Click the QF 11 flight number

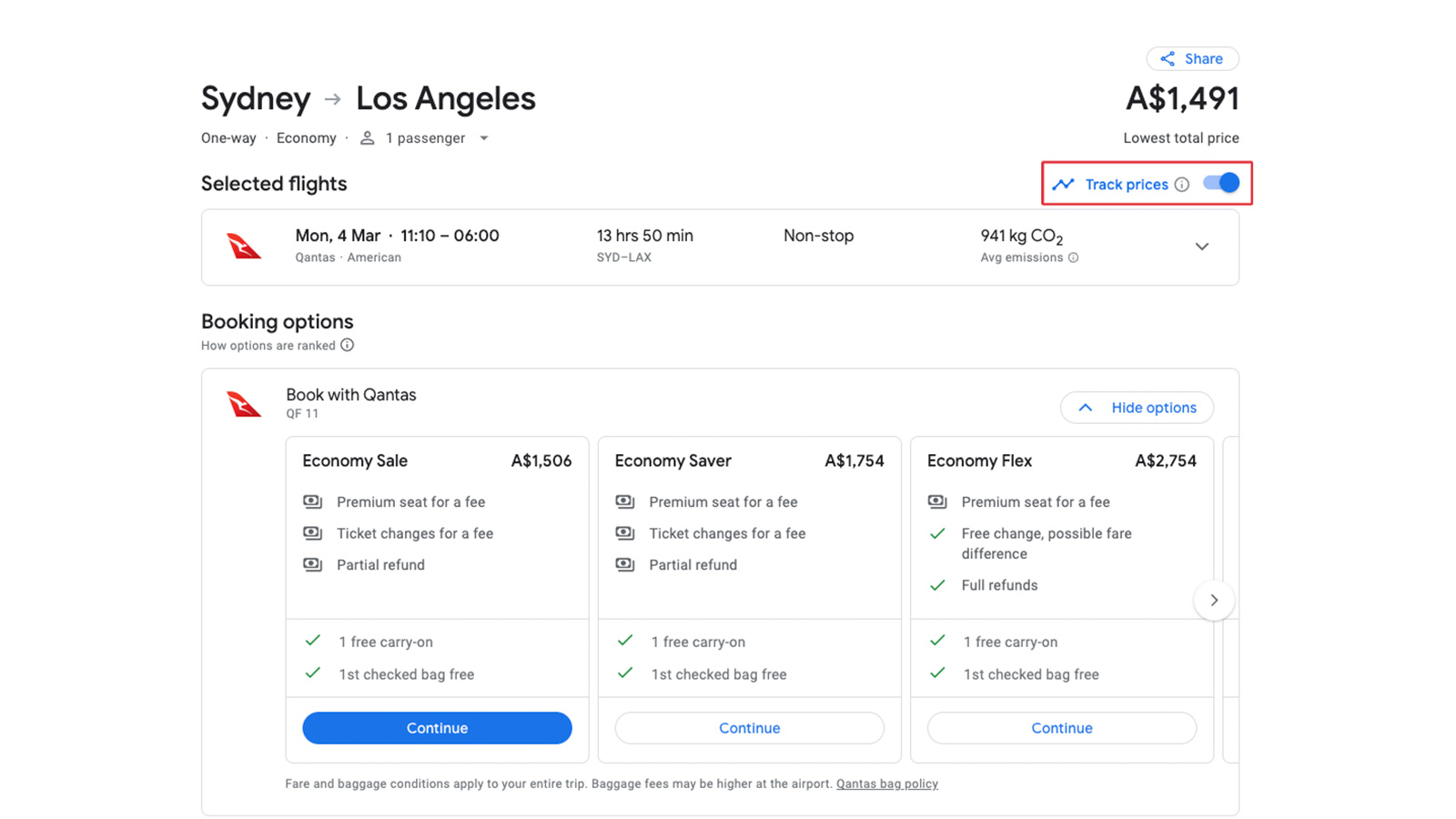[x=302, y=413]
